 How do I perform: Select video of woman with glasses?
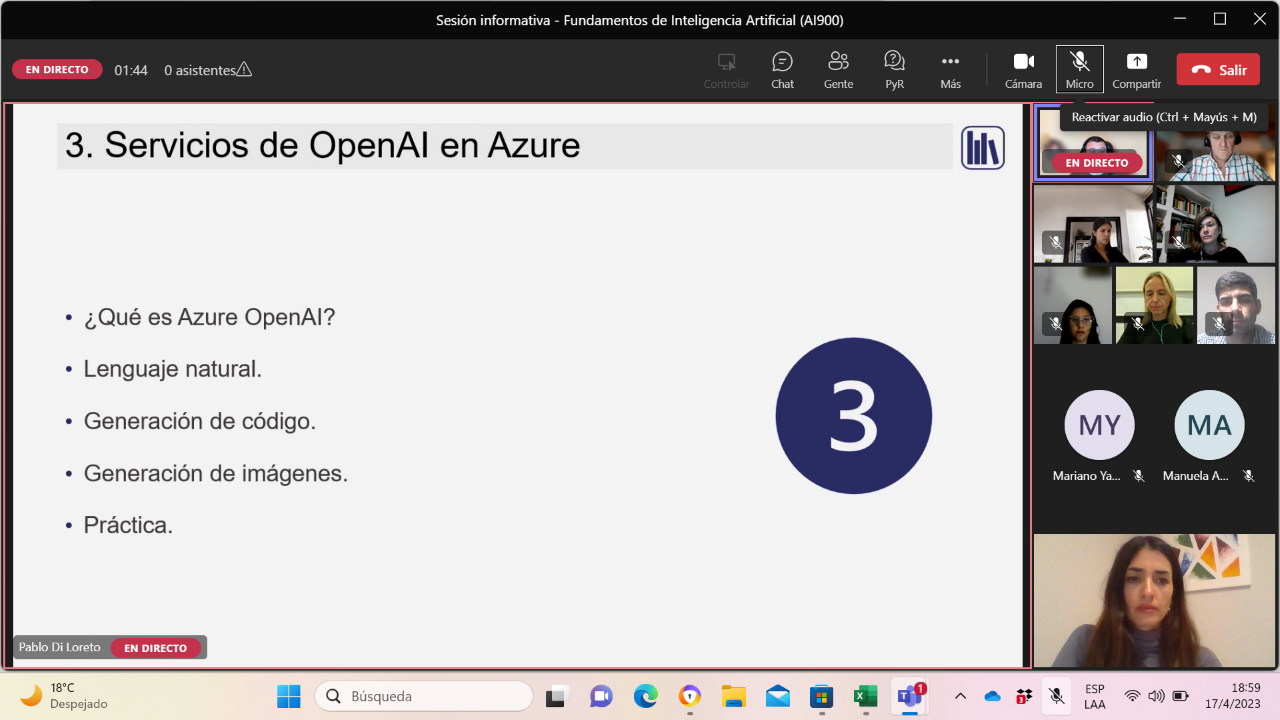tap(1072, 305)
